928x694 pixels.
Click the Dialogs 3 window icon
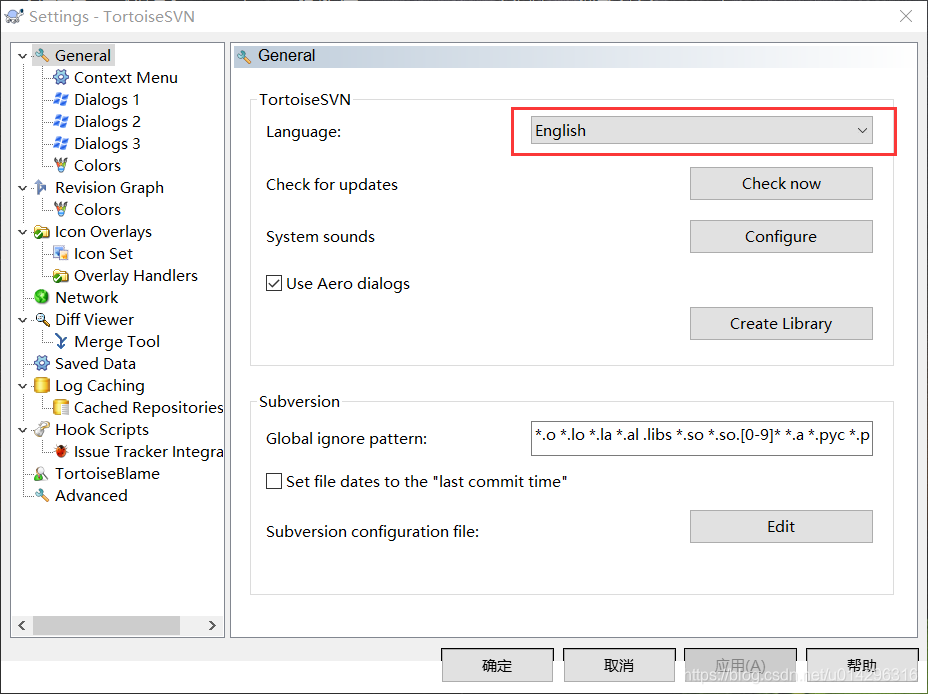pyautogui.click(x=60, y=143)
